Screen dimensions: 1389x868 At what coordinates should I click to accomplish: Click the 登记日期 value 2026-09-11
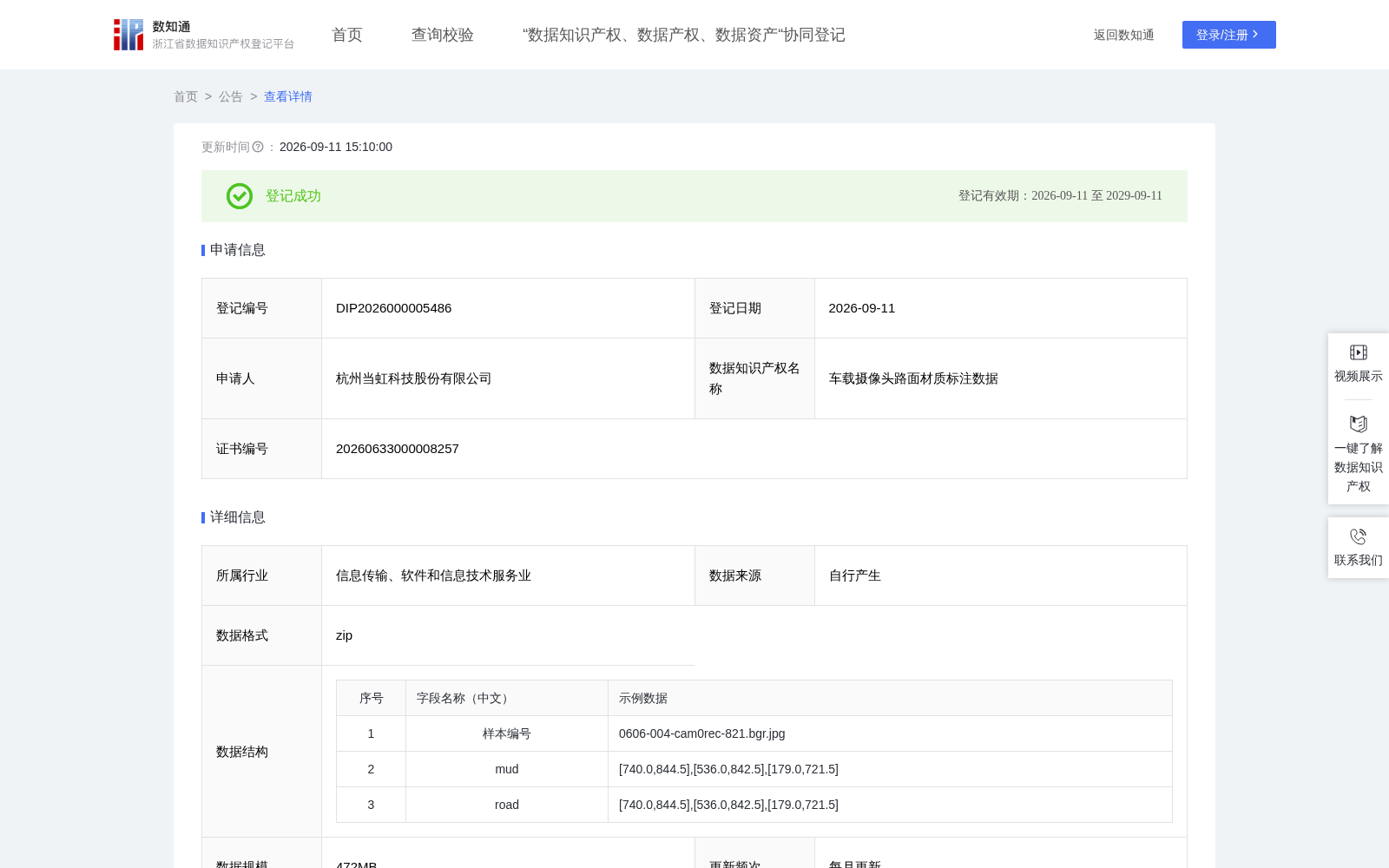click(x=862, y=308)
